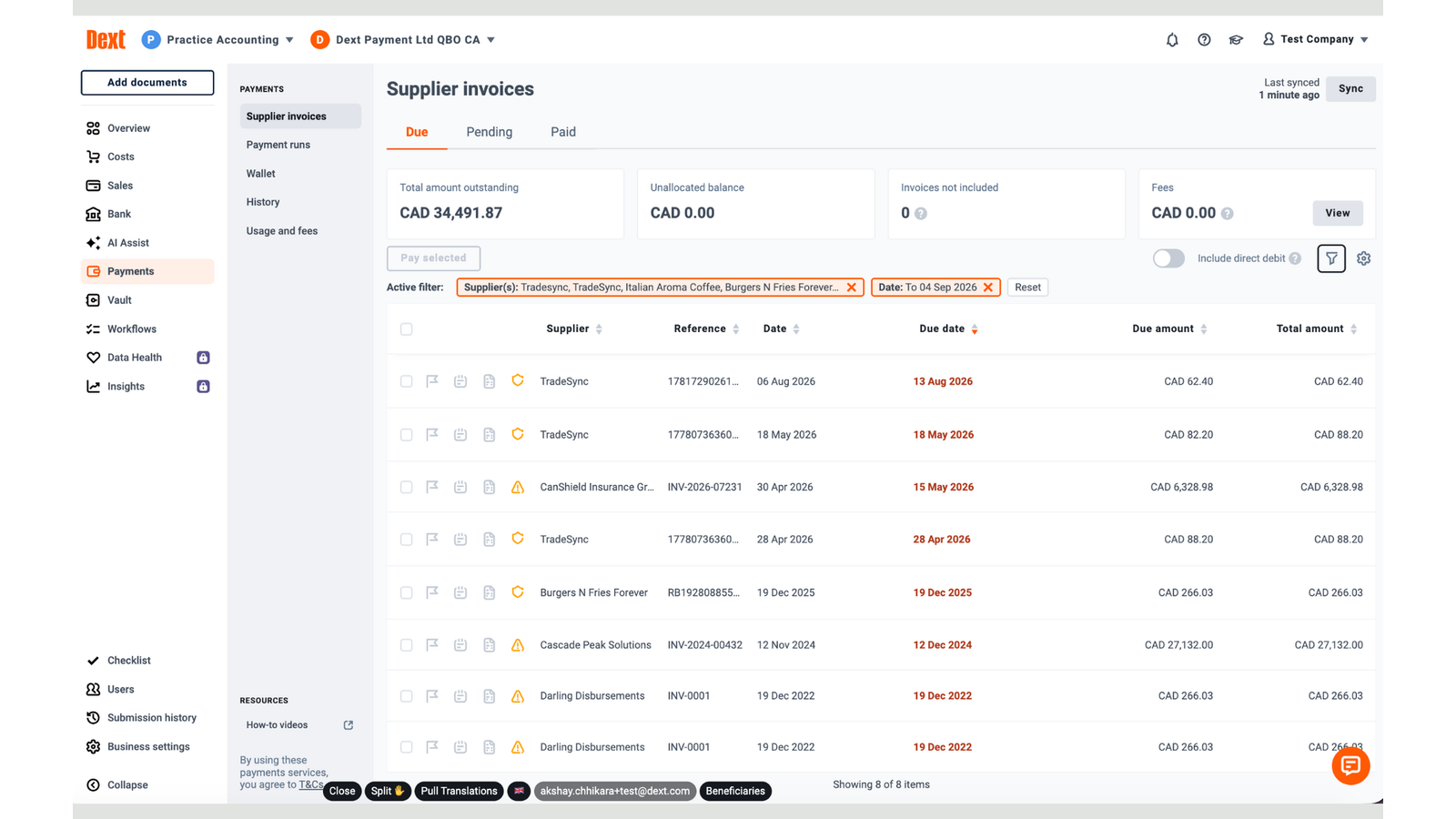Remove the Supplier(s) filter chip

click(x=852, y=288)
